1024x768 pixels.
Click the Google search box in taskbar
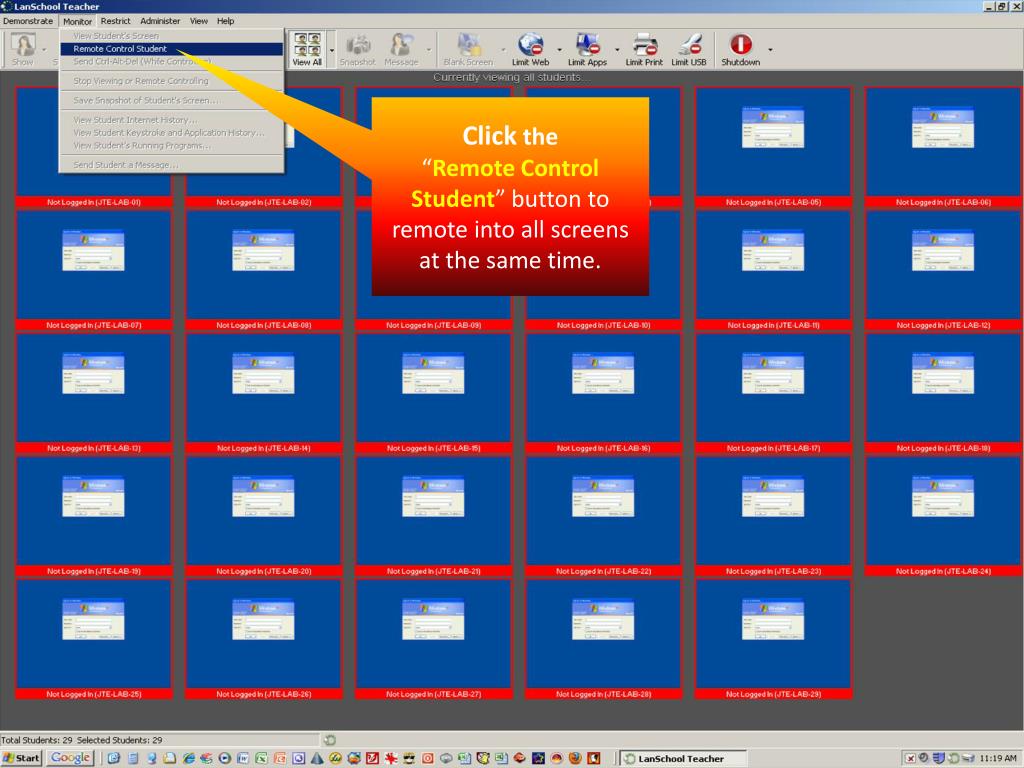click(x=71, y=758)
